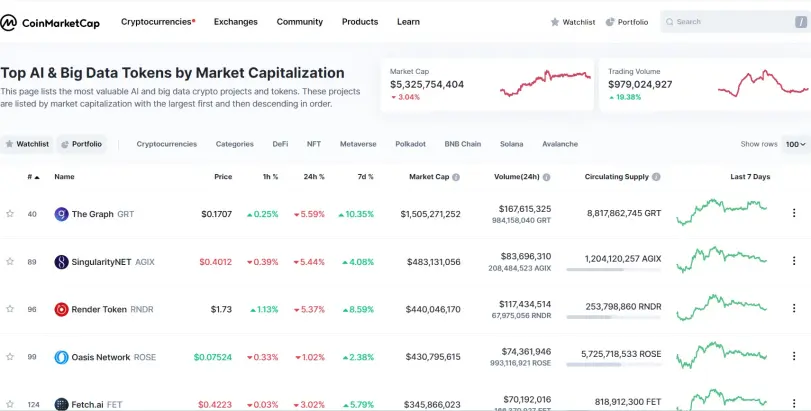Click the SingularityNET coin icon
Screen dimensions: 811x411
tap(62, 262)
